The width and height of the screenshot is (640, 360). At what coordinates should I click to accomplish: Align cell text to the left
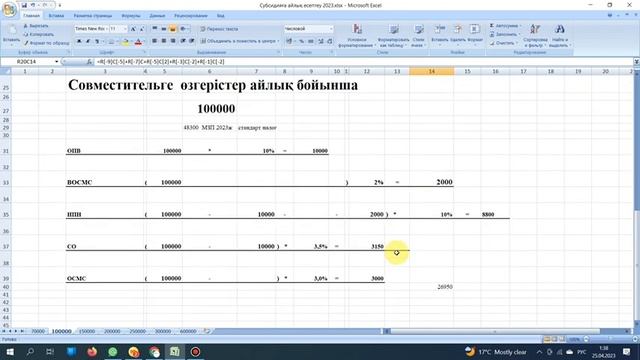pos(155,41)
